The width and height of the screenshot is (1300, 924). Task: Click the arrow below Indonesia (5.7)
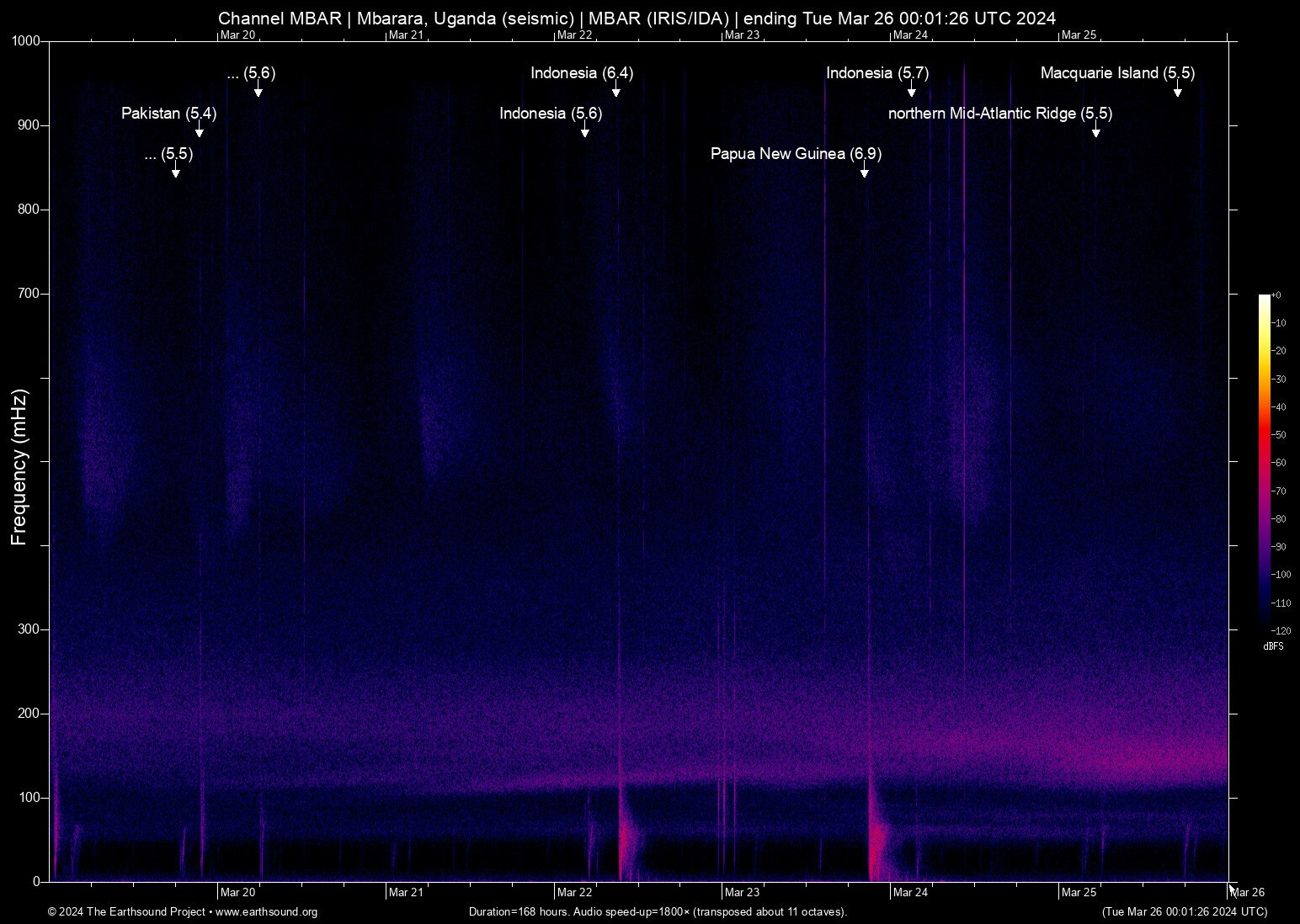point(911,92)
